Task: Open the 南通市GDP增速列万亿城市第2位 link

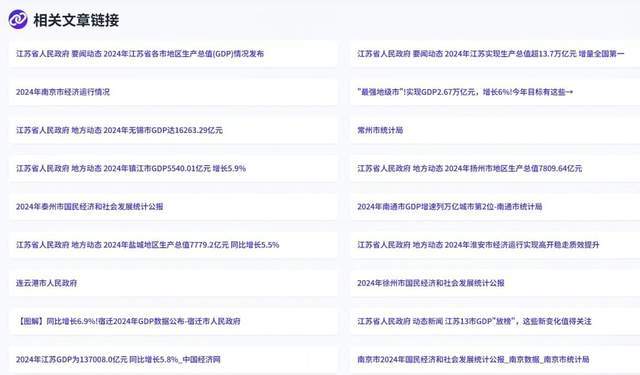Action: [x=449, y=206]
